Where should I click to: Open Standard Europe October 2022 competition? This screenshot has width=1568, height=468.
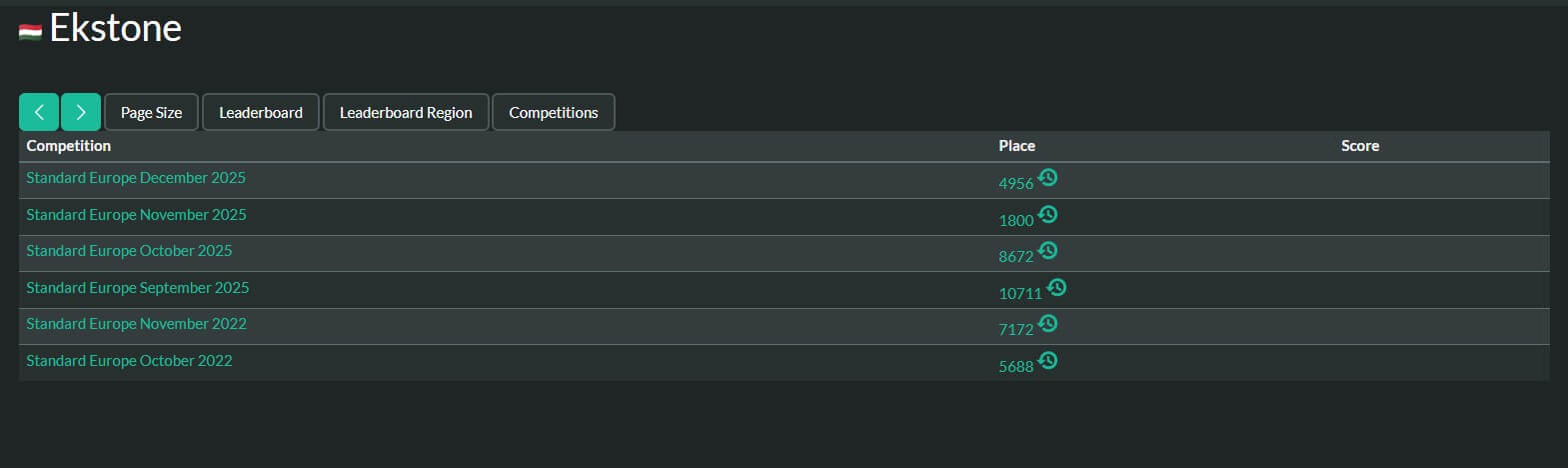pyautogui.click(x=129, y=361)
